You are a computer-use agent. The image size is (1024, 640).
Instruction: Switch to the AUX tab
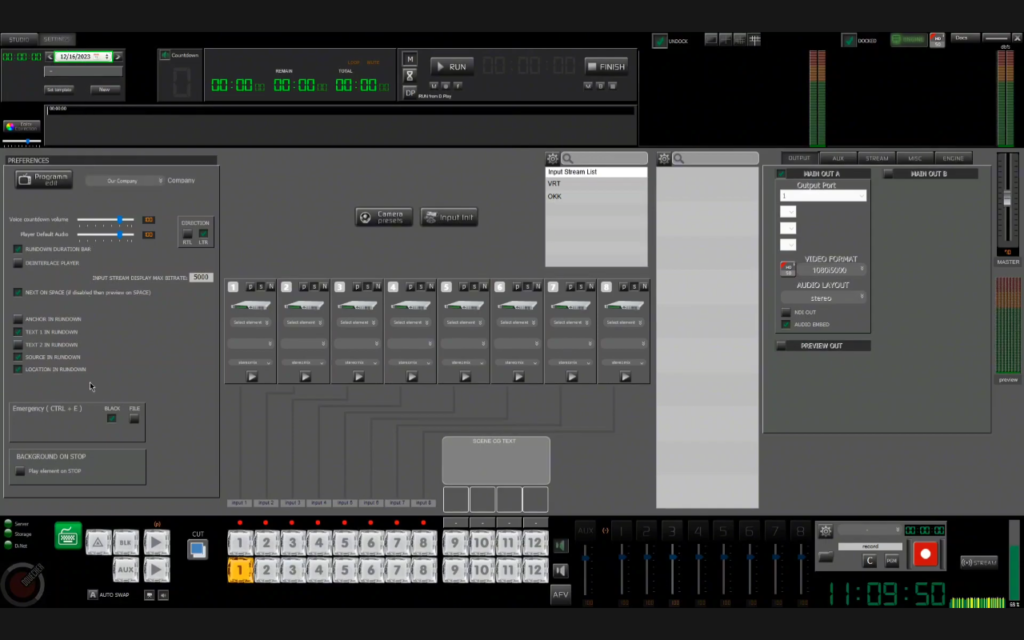click(x=838, y=158)
